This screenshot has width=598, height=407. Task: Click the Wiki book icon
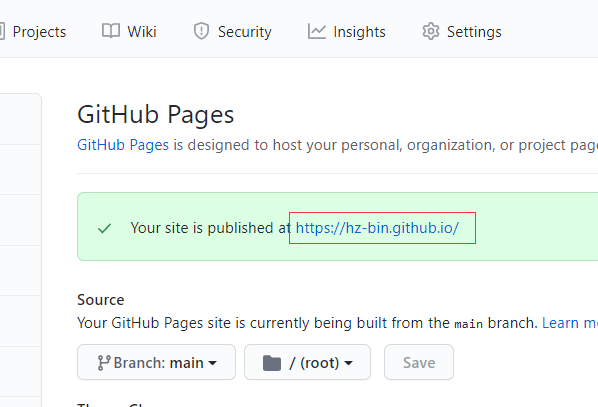111,31
